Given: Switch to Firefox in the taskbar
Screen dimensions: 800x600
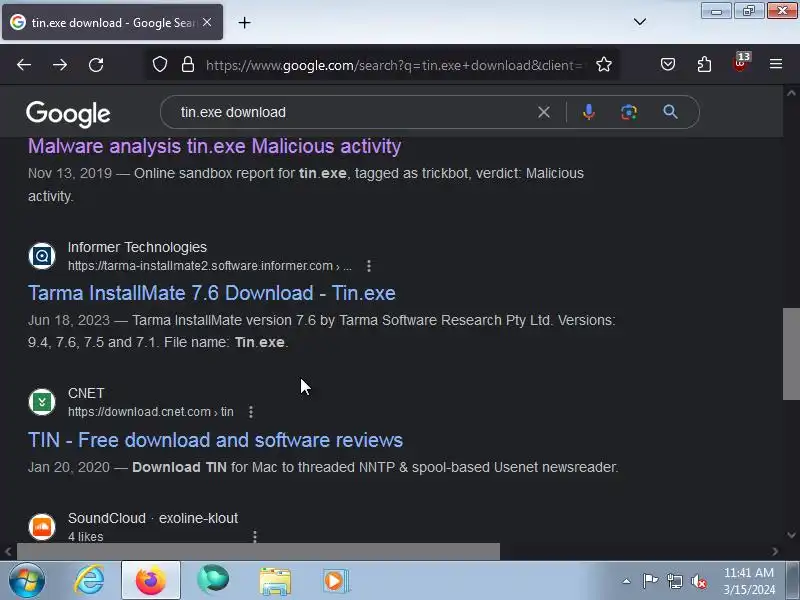Looking at the screenshot, I should (x=151, y=581).
